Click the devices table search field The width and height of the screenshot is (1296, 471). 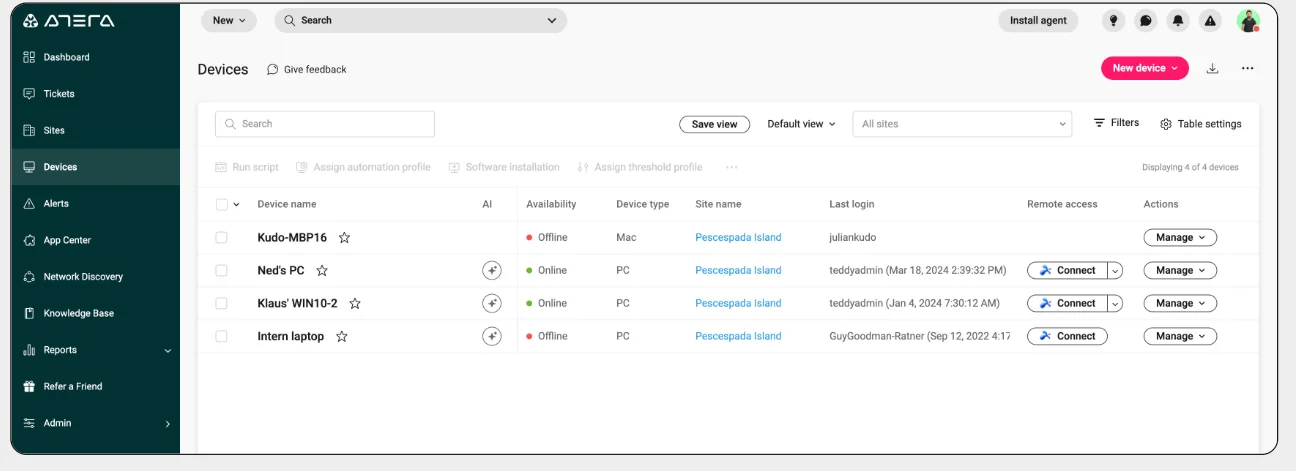click(325, 124)
